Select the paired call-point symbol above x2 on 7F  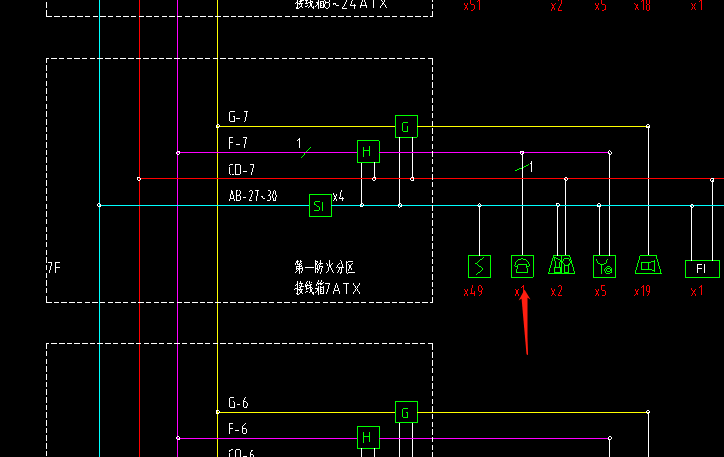click(561, 265)
